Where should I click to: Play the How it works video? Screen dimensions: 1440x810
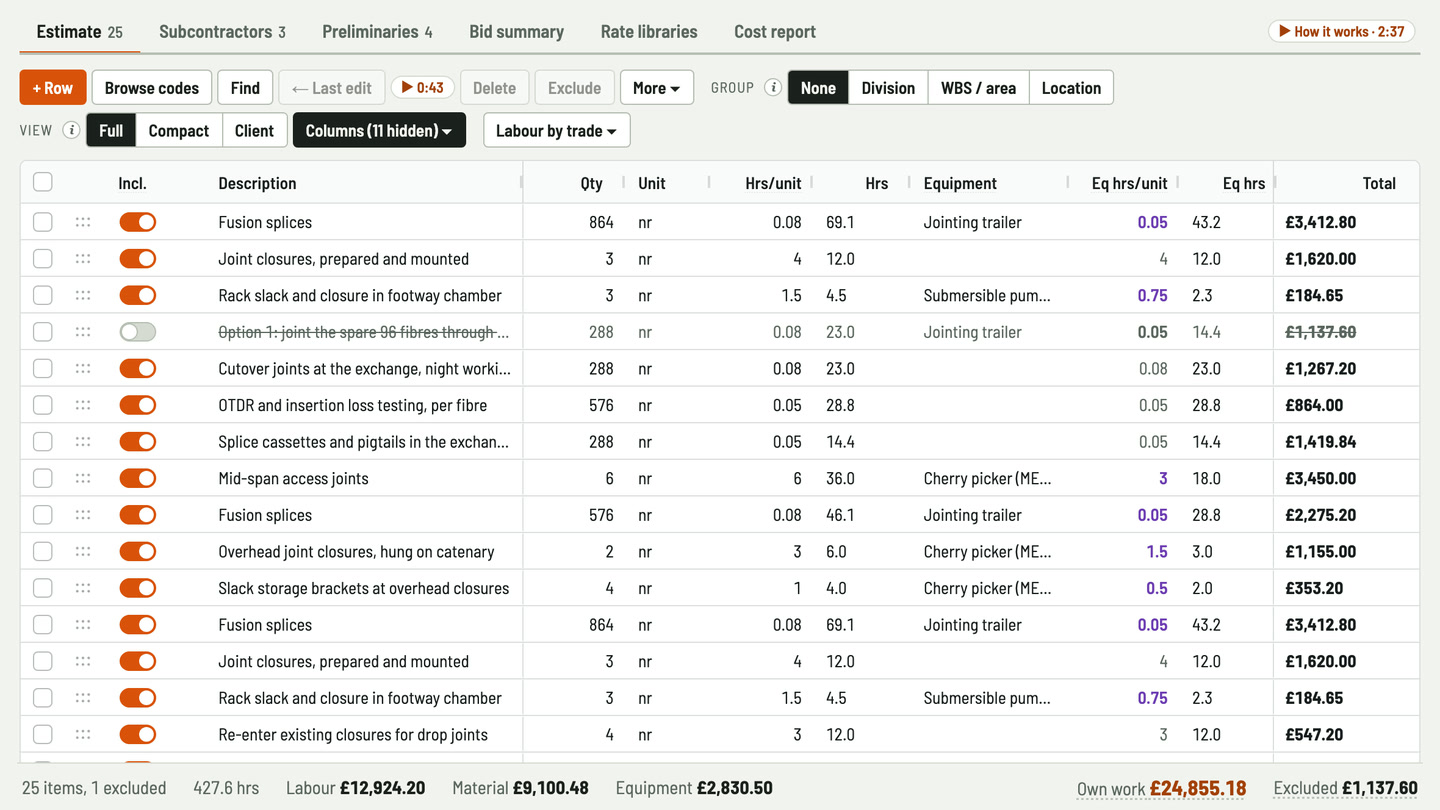(1342, 31)
